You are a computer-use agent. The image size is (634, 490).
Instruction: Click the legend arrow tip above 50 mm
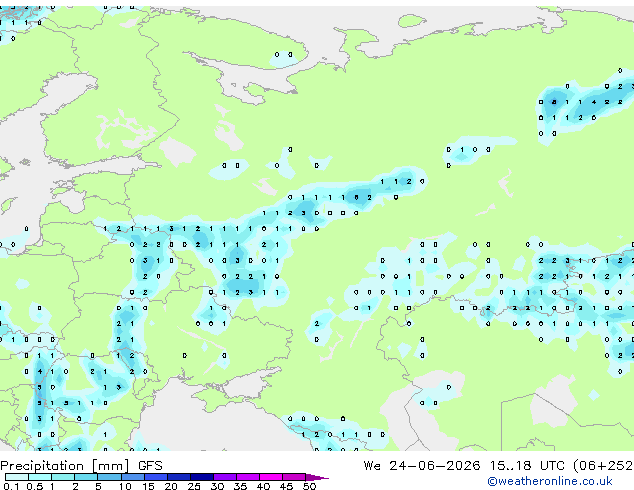[x=317, y=478]
